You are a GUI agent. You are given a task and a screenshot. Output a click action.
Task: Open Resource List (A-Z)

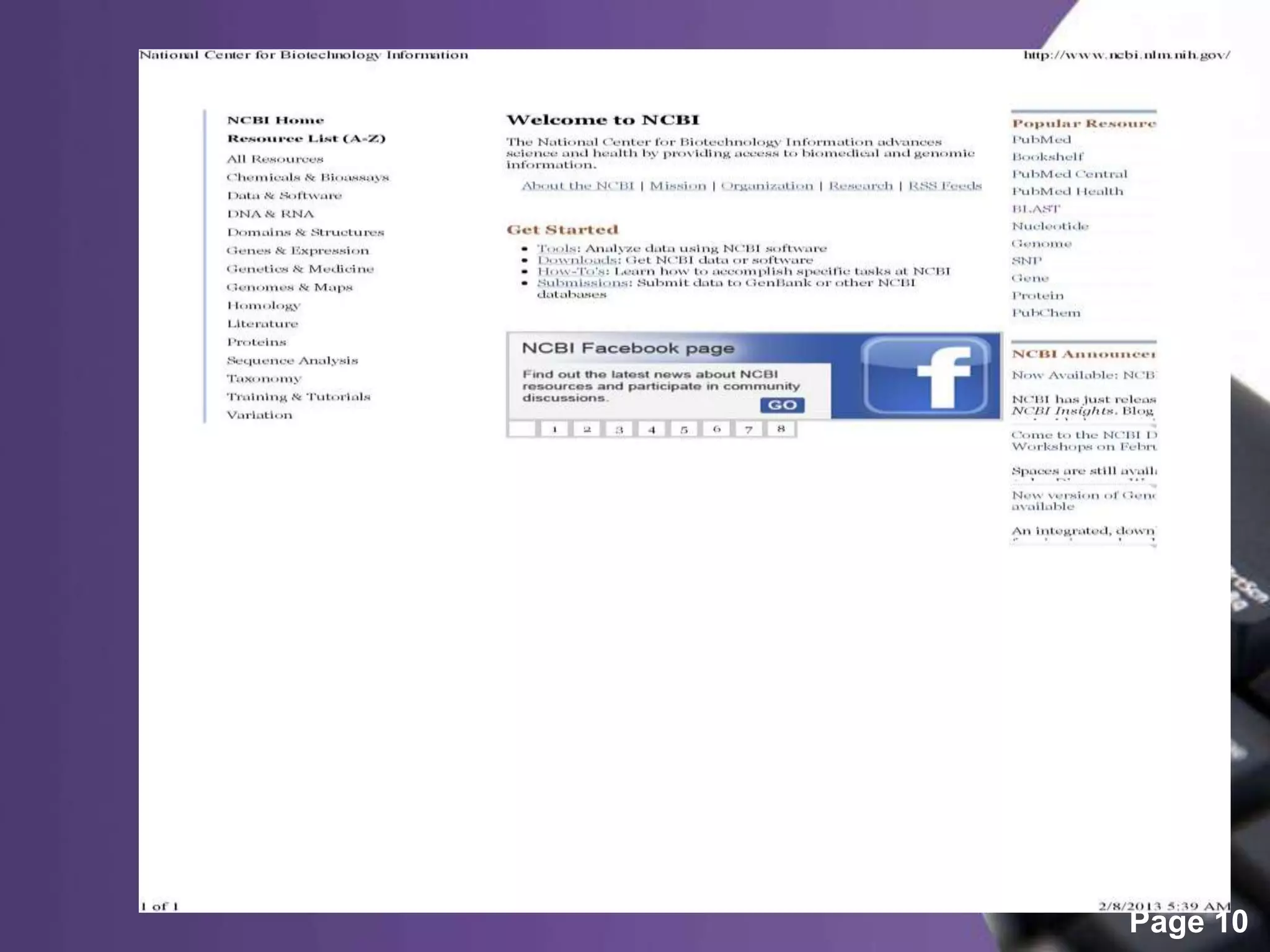(306, 138)
